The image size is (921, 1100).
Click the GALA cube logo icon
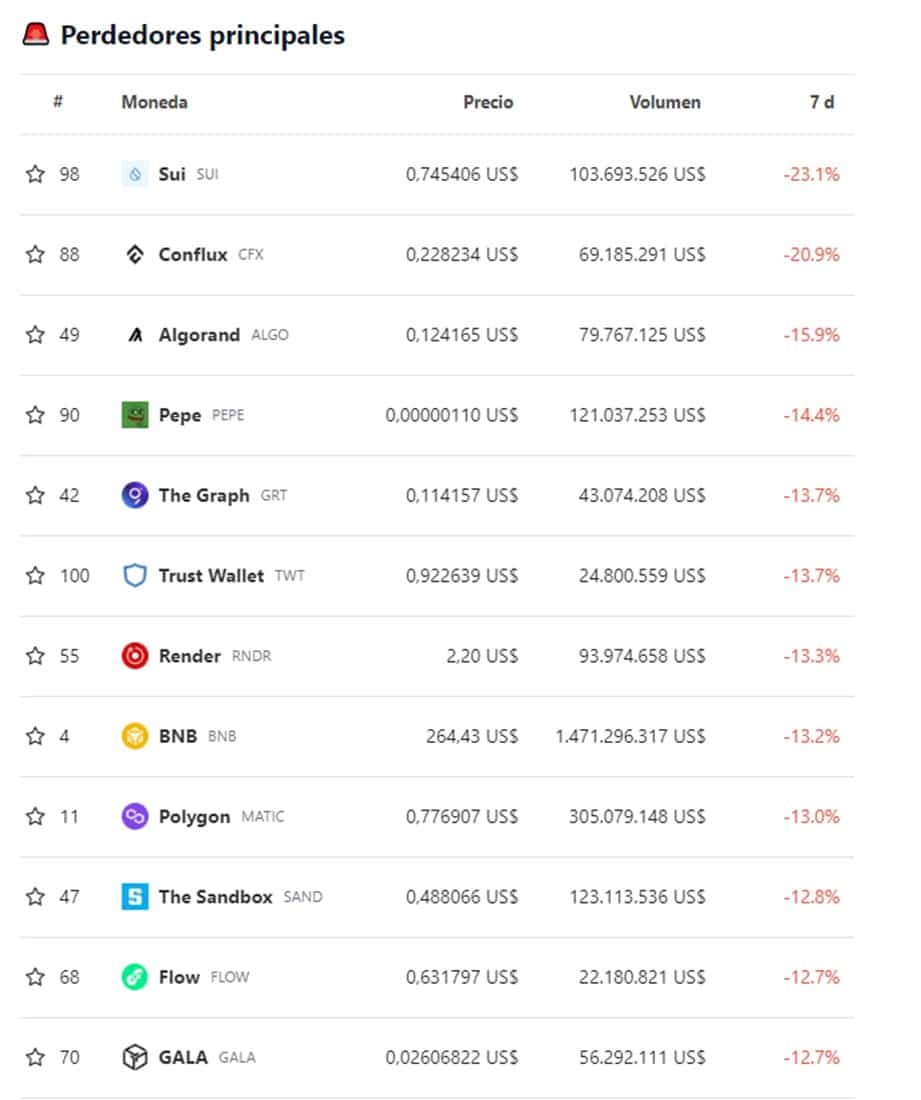pos(135,1057)
